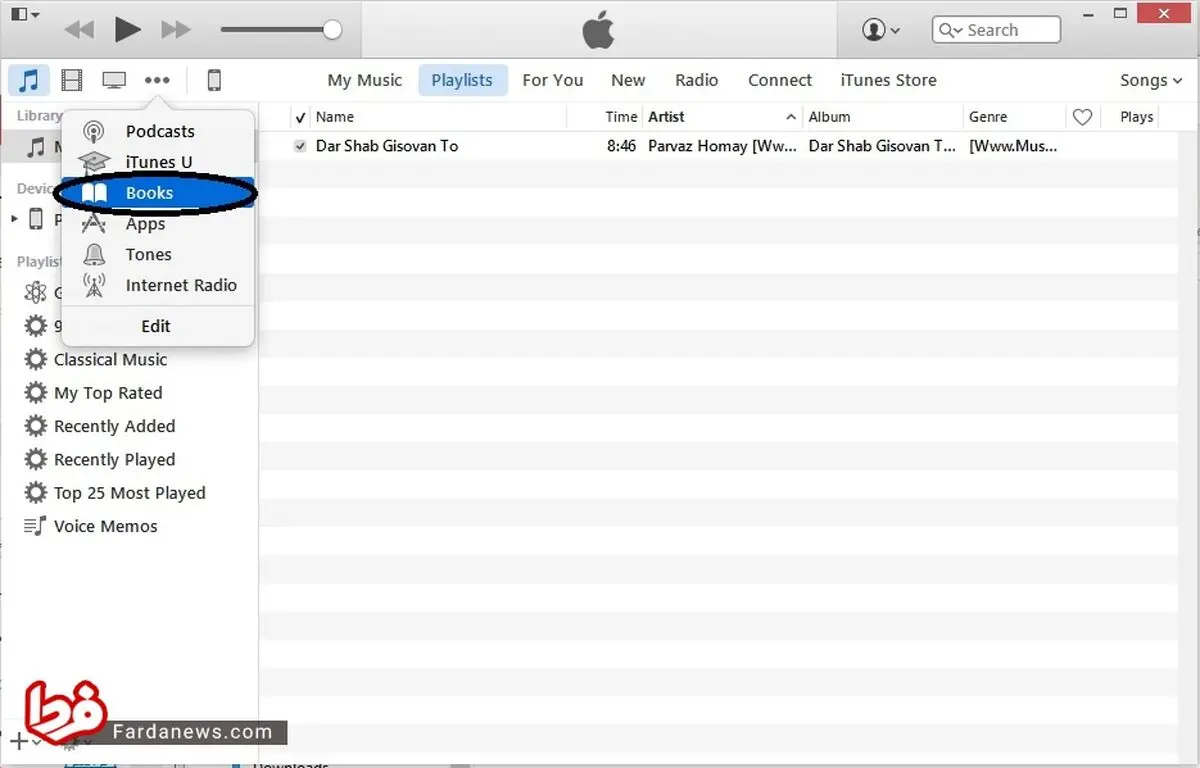Screen dimensions: 1200x768
Task: Open the Top 25 Most Played playlist
Action: 129,493
